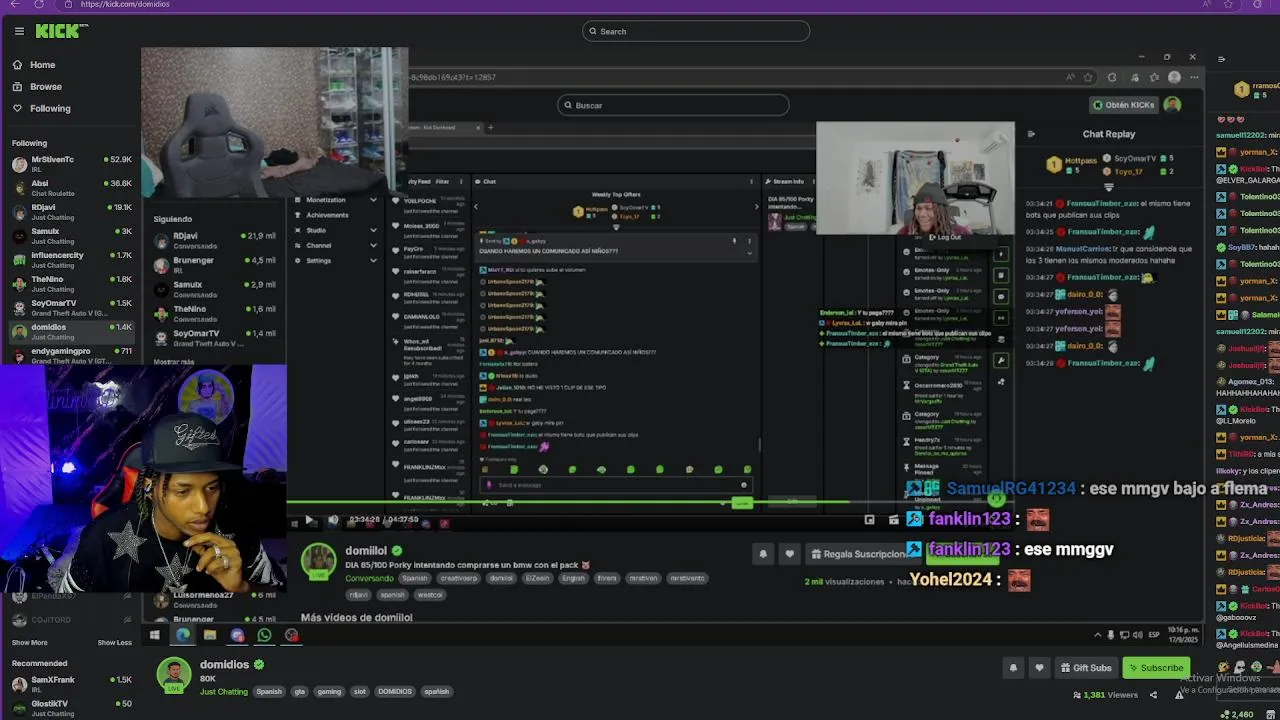Expand Studio menu in dashboard

coord(336,230)
